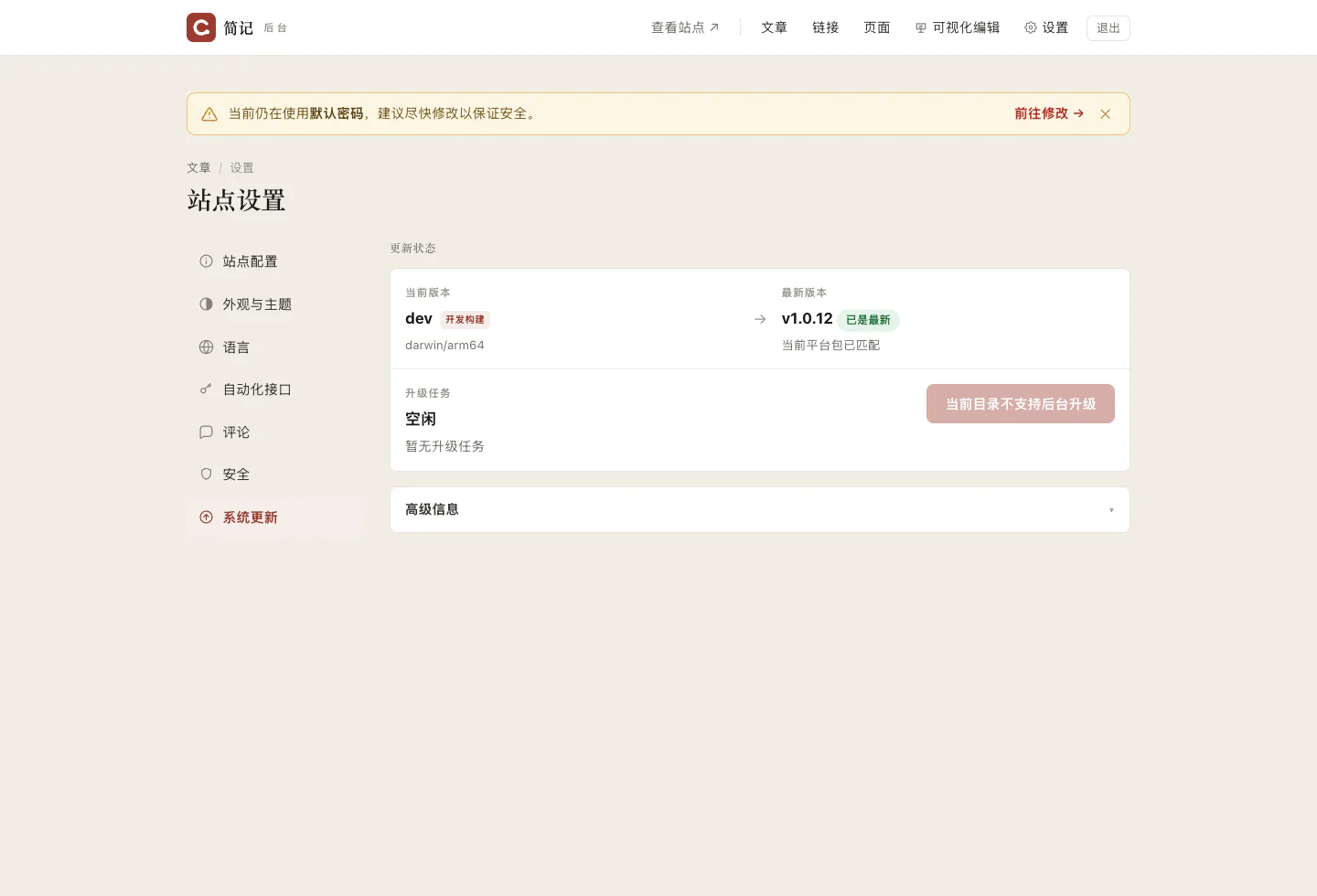The width and height of the screenshot is (1317, 896).
Task: Click the 升级任务 label
Action: (428, 393)
